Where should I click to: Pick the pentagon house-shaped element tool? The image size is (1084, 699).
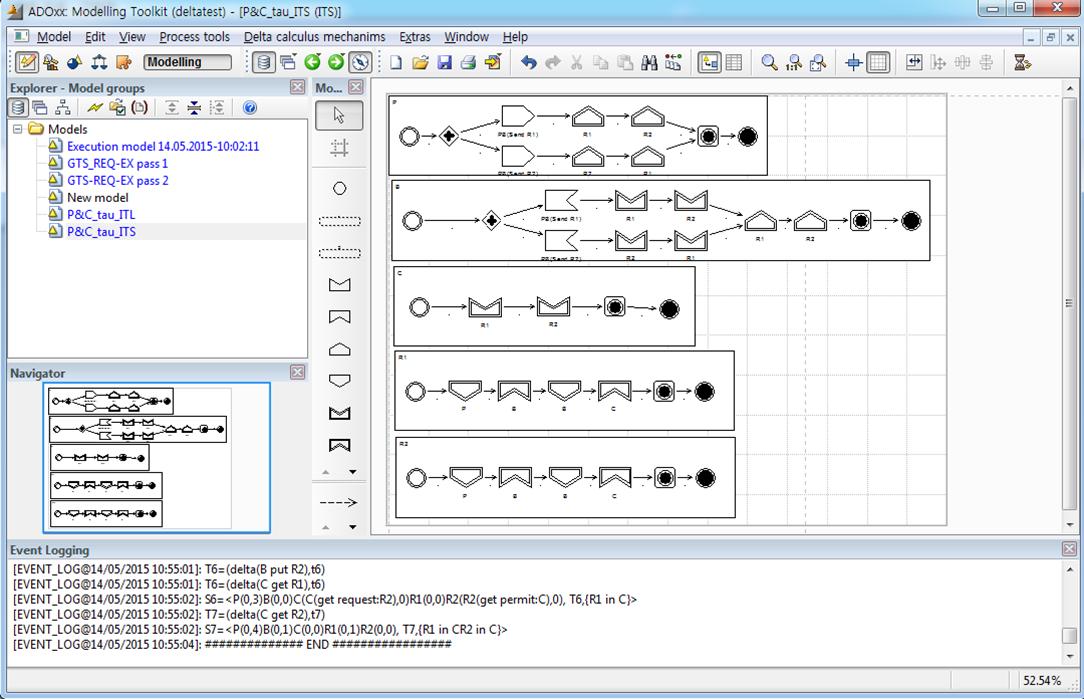tap(339, 349)
